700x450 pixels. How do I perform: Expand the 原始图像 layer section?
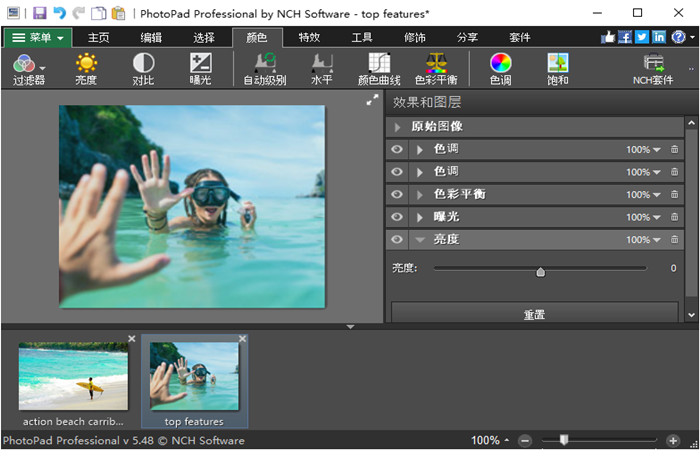click(398, 127)
